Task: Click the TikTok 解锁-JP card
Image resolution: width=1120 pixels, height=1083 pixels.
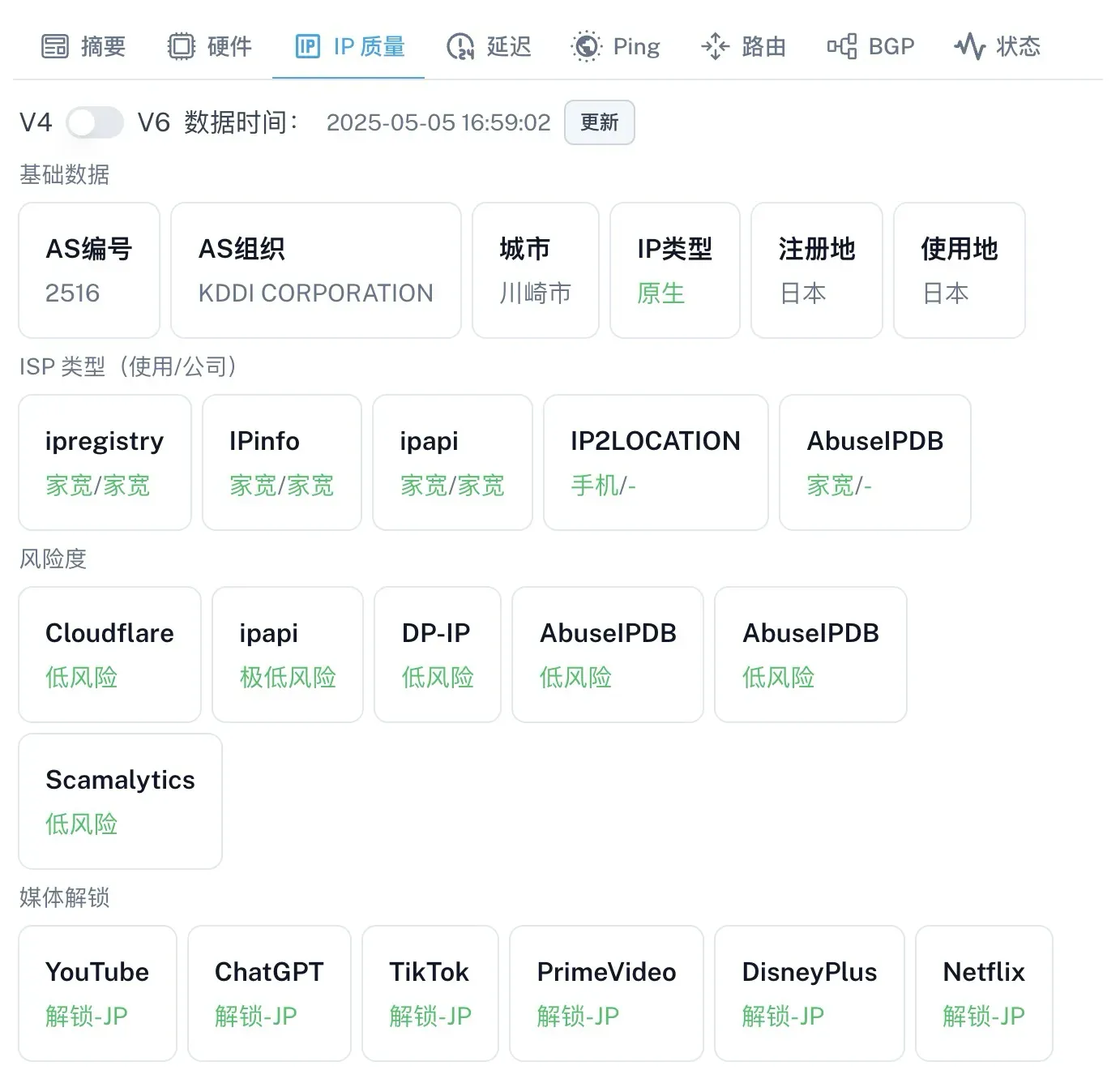Action: click(x=430, y=993)
